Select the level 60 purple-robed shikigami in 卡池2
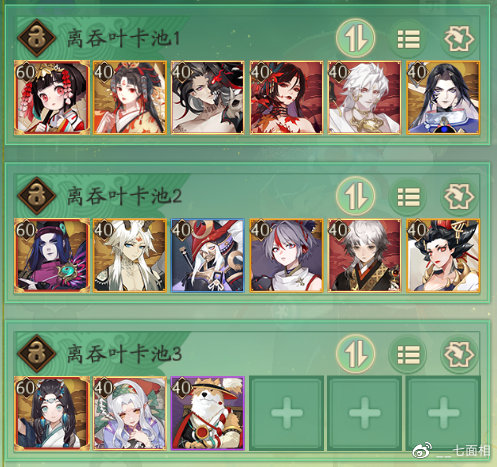The height and width of the screenshot is (467, 497). [52, 255]
